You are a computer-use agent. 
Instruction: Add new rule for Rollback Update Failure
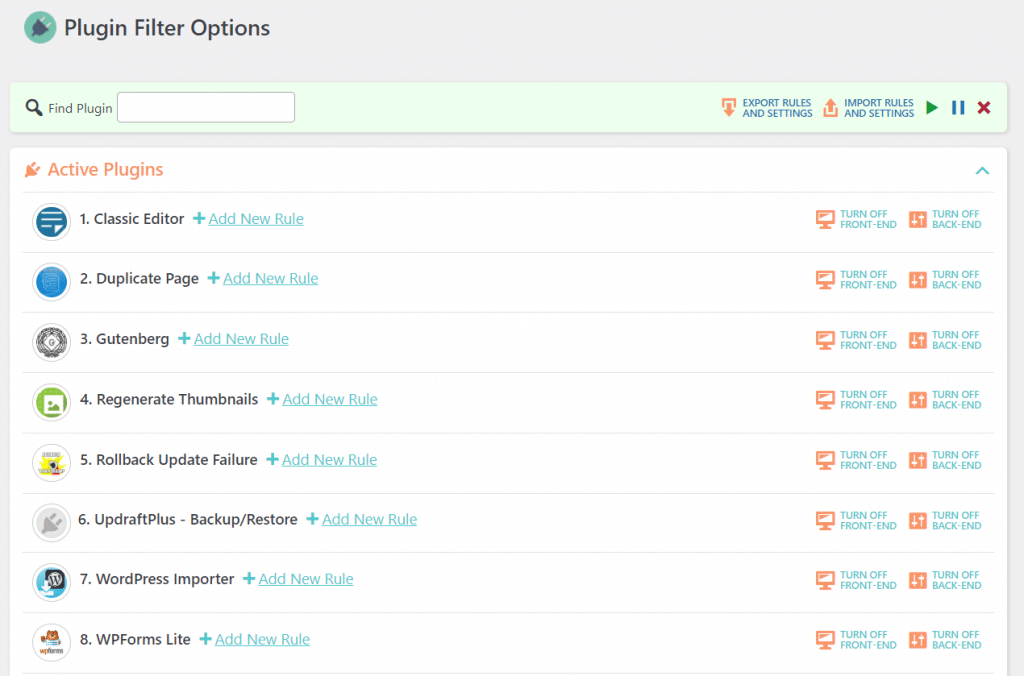[321, 460]
